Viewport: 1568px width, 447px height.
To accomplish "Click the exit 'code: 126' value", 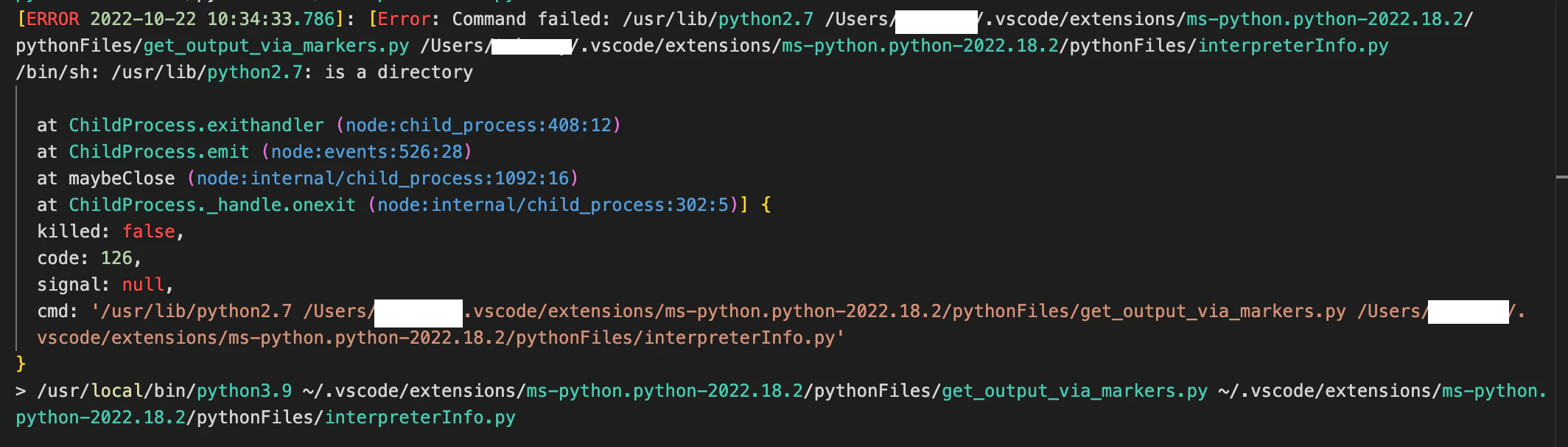I will (x=116, y=258).
